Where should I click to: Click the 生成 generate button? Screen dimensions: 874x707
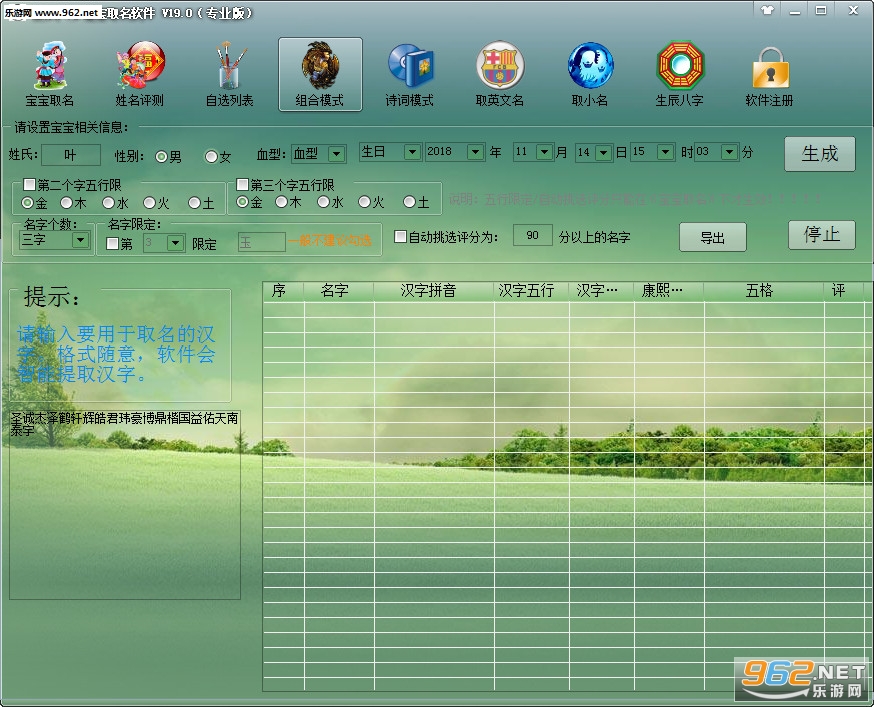click(819, 154)
